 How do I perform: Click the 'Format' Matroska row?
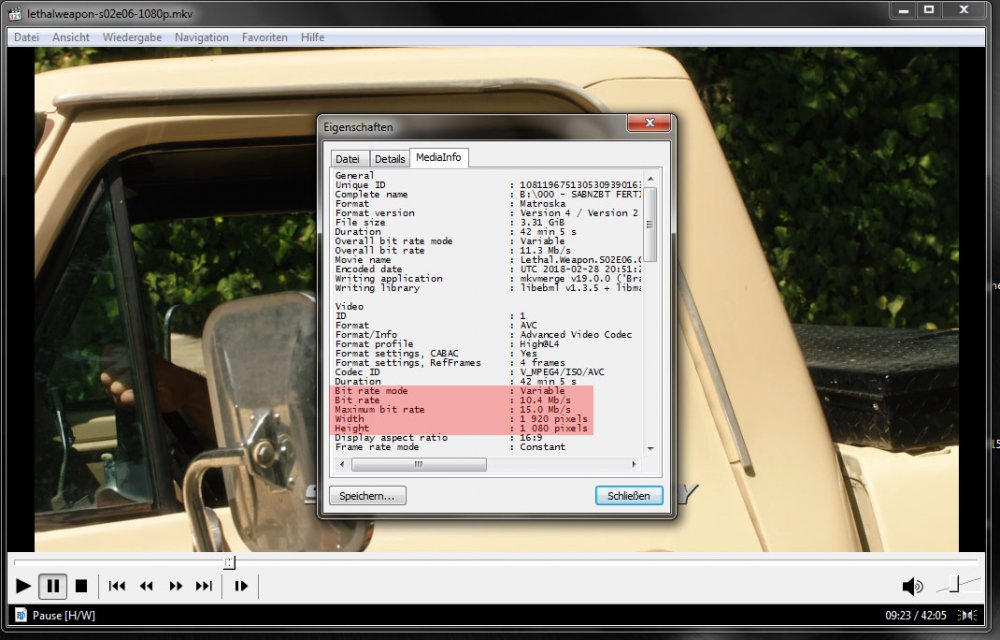pyautogui.click(x=450, y=203)
